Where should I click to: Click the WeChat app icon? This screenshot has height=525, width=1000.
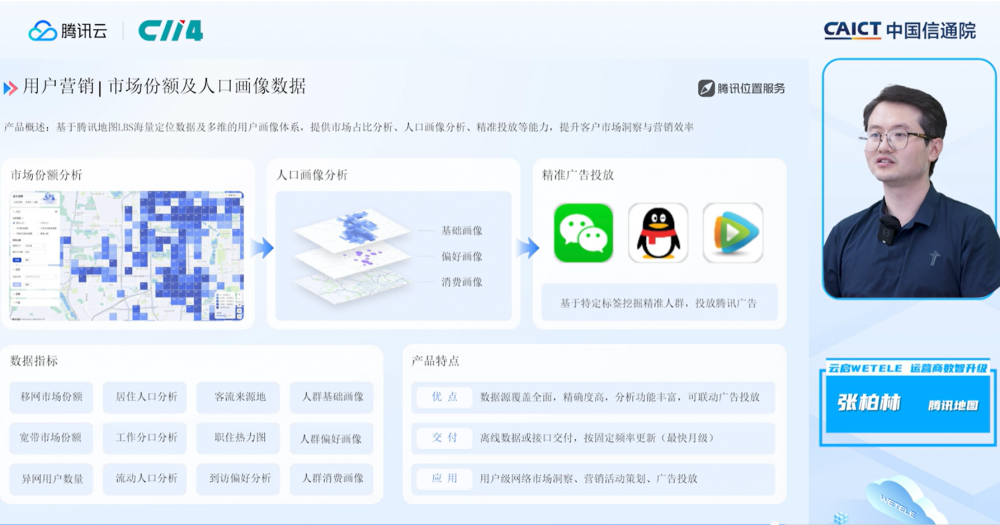click(x=583, y=233)
